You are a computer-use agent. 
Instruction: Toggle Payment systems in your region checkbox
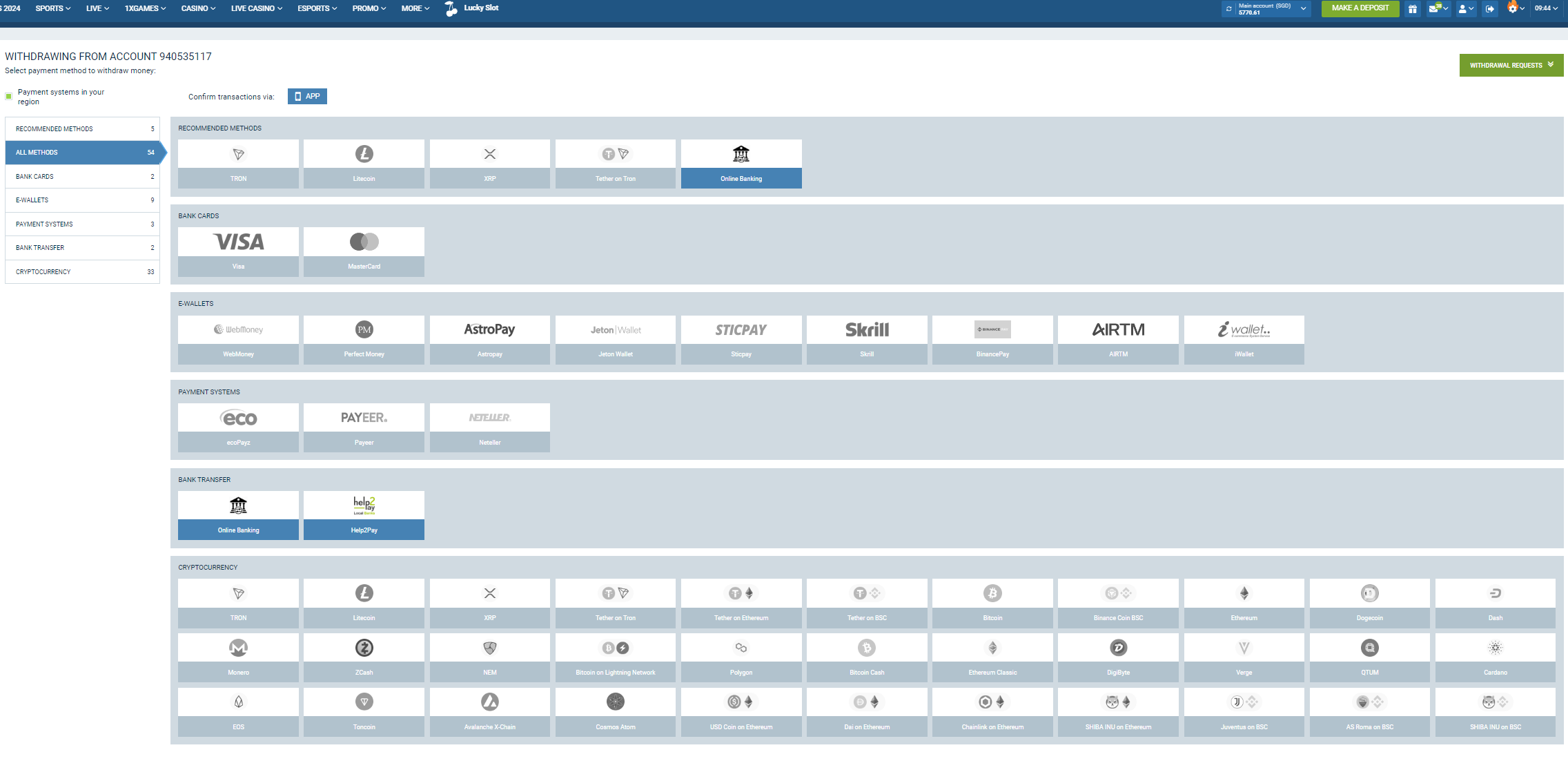pos(9,96)
